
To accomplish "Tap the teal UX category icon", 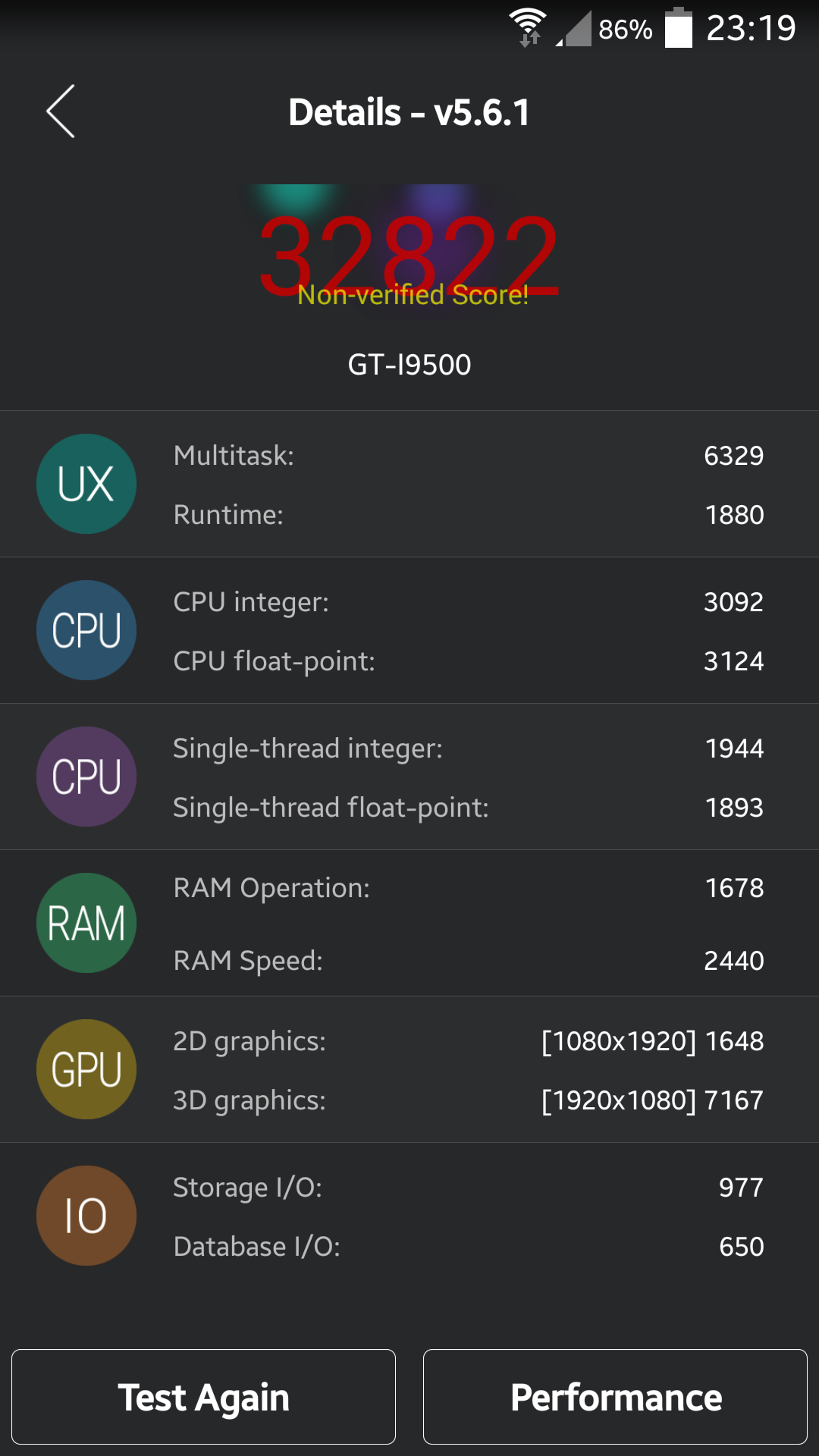I will coord(86,484).
